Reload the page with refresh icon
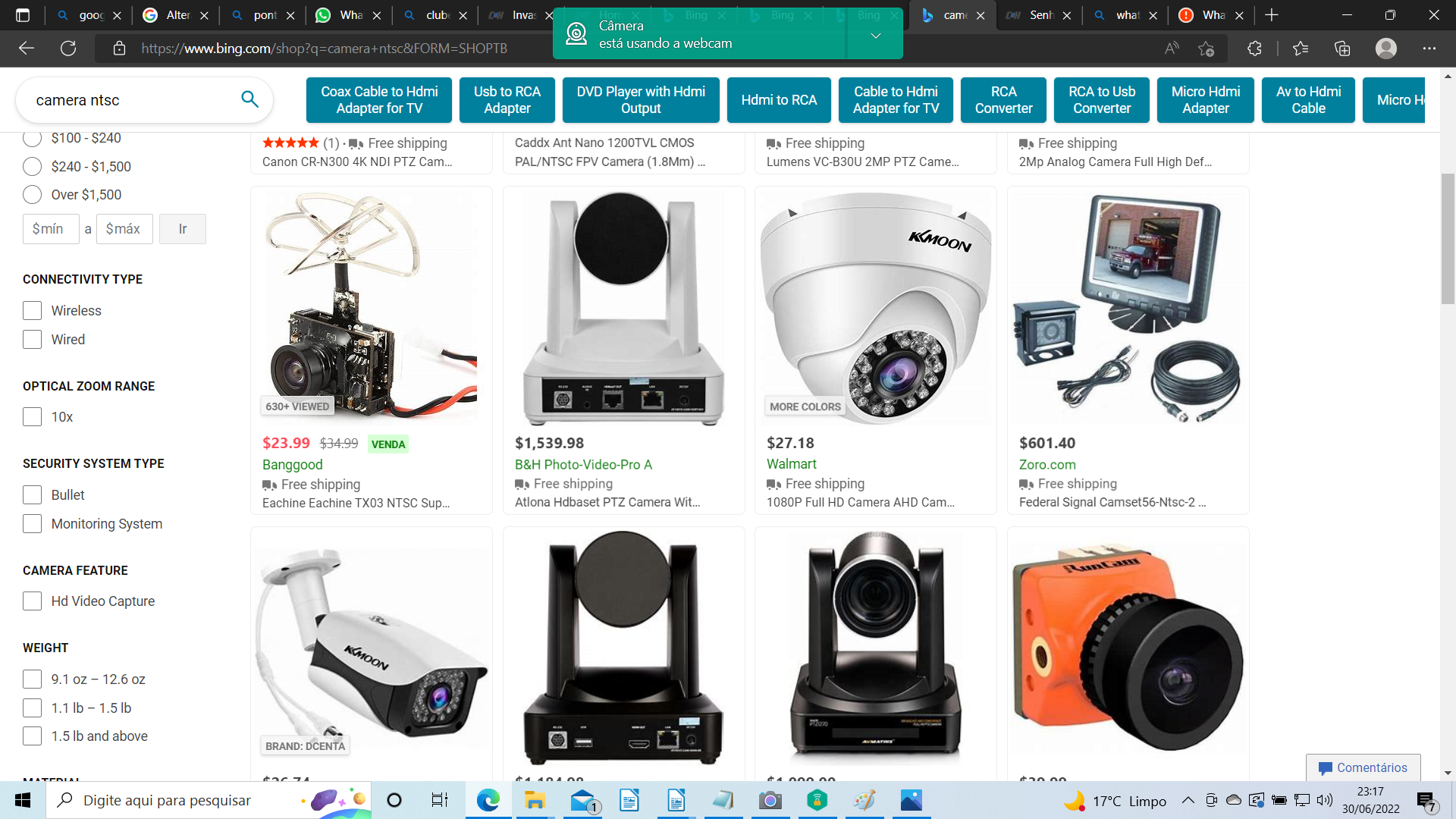1456x819 pixels. click(68, 49)
